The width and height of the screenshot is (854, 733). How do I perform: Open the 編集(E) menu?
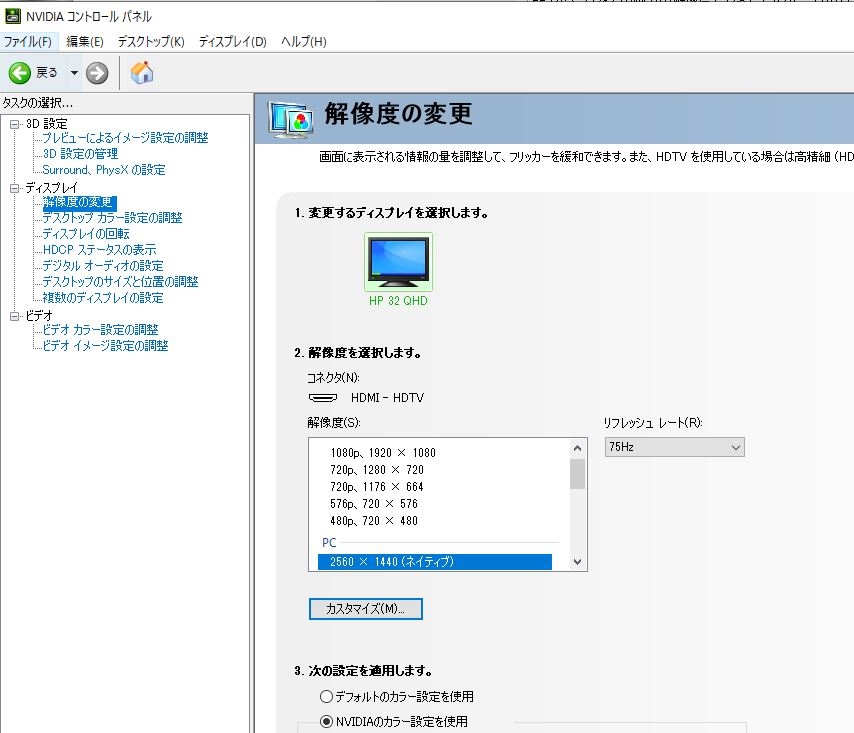tap(84, 41)
